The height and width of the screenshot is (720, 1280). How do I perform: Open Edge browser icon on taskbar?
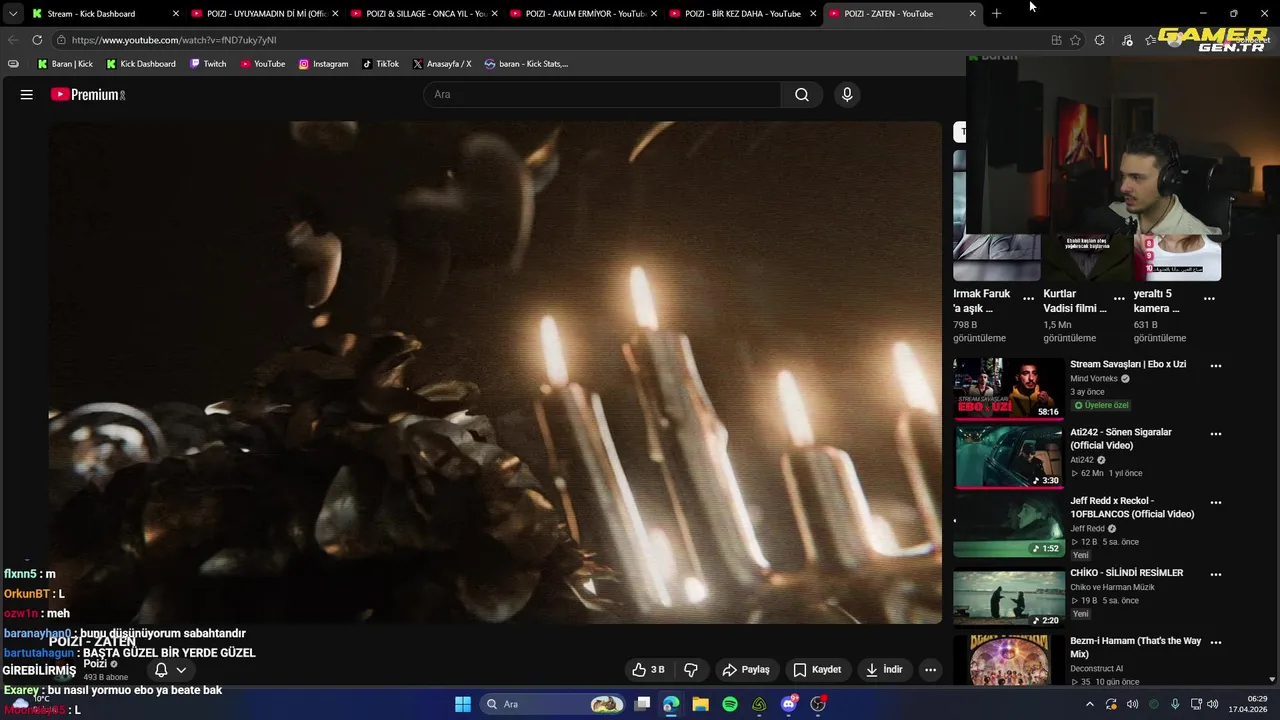click(x=671, y=704)
